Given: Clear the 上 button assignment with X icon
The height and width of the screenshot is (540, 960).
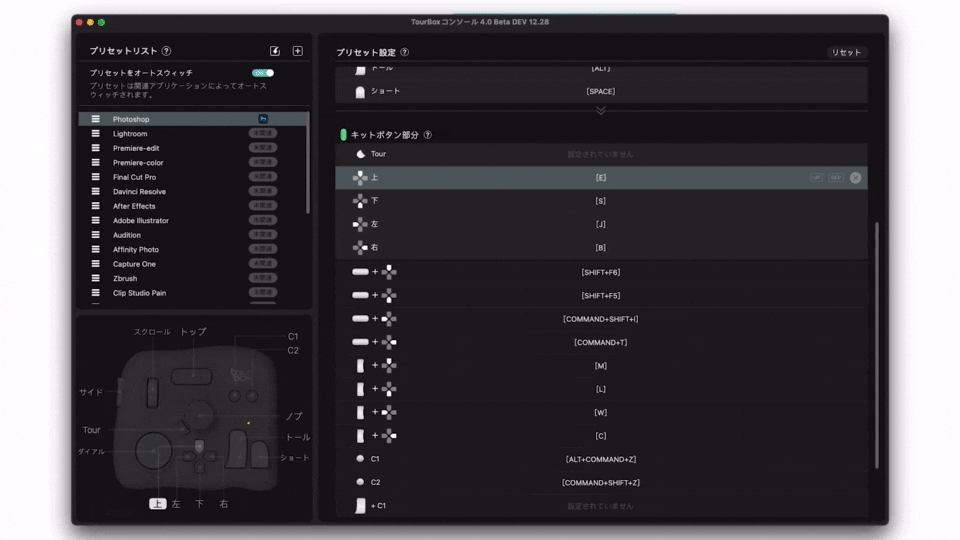Looking at the screenshot, I should 855,177.
